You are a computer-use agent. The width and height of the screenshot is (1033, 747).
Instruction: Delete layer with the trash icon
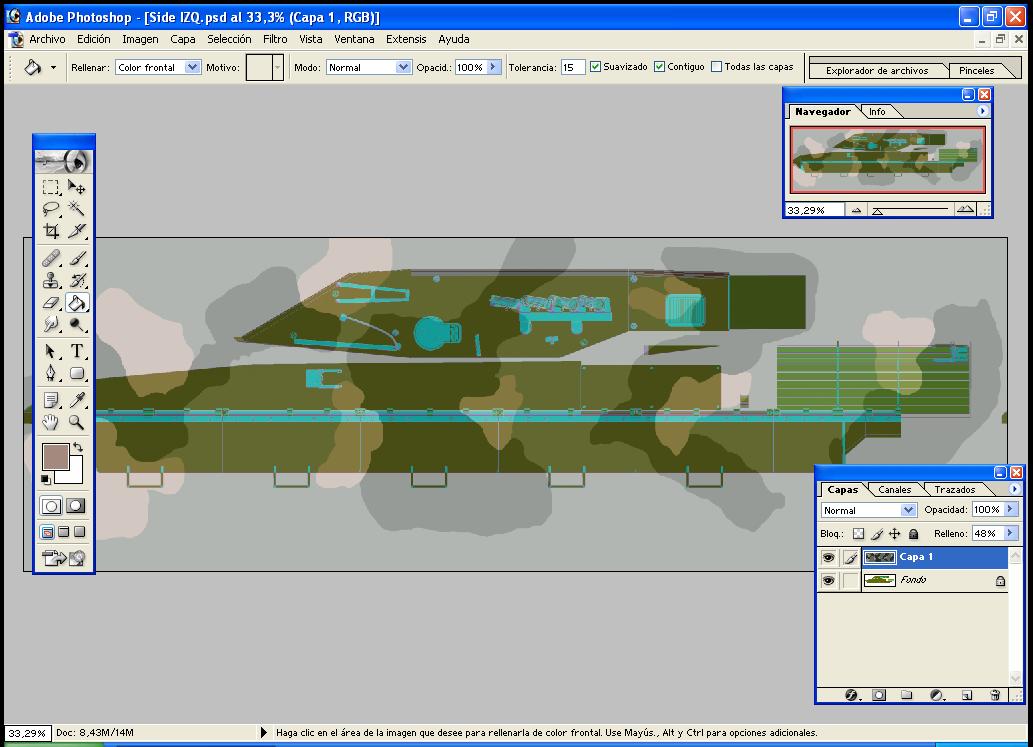[995, 695]
